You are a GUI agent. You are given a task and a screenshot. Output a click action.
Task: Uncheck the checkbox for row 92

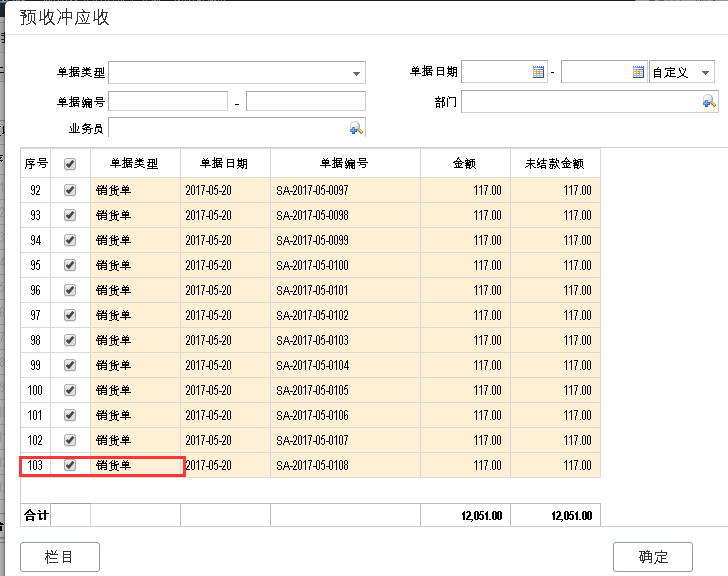[70, 190]
